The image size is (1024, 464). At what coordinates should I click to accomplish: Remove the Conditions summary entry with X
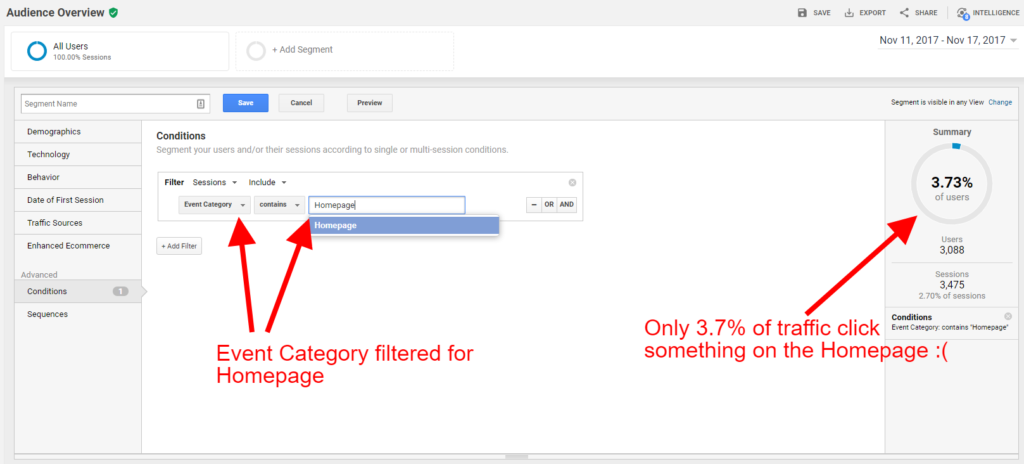coord(1008,316)
